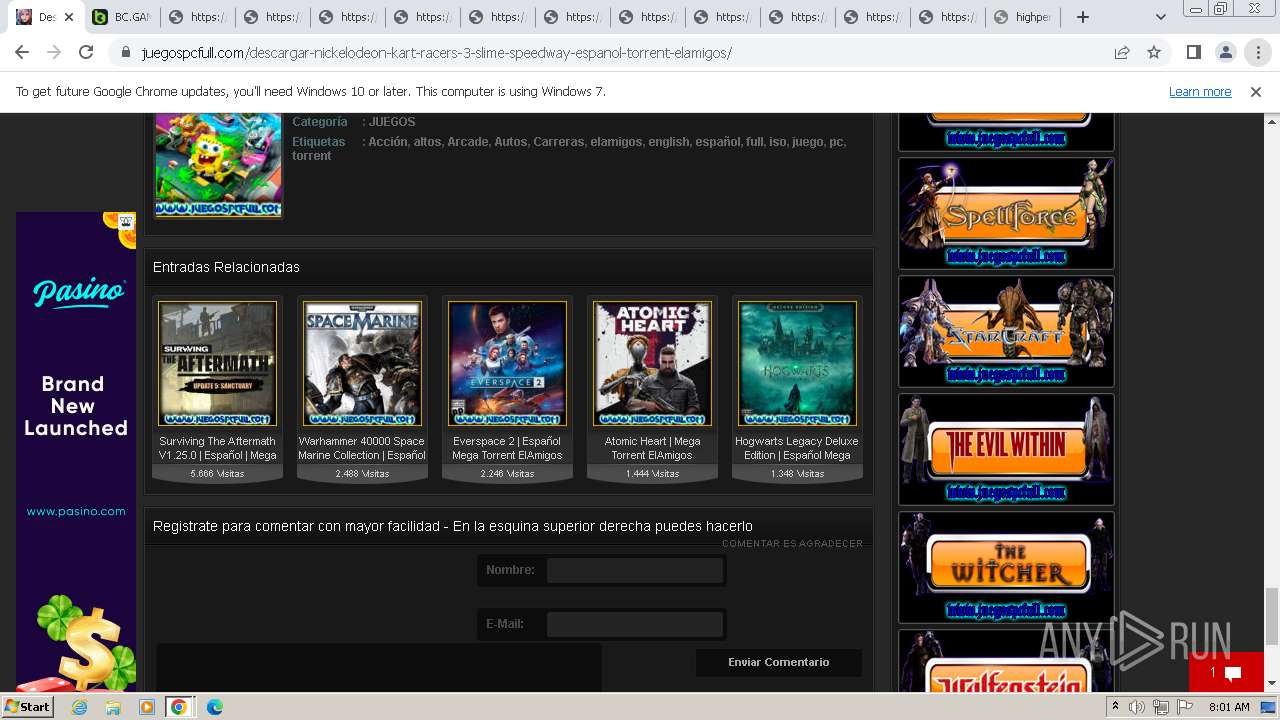This screenshot has height=720, width=1280.
Task: Close the active tab with its X
Action: (69, 17)
